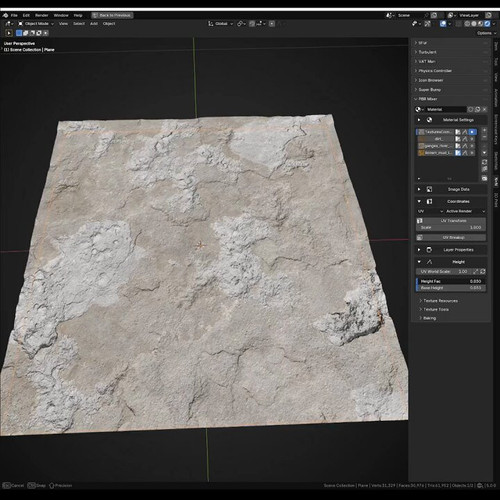Click the UV Transform Scale field

(451, 227)
